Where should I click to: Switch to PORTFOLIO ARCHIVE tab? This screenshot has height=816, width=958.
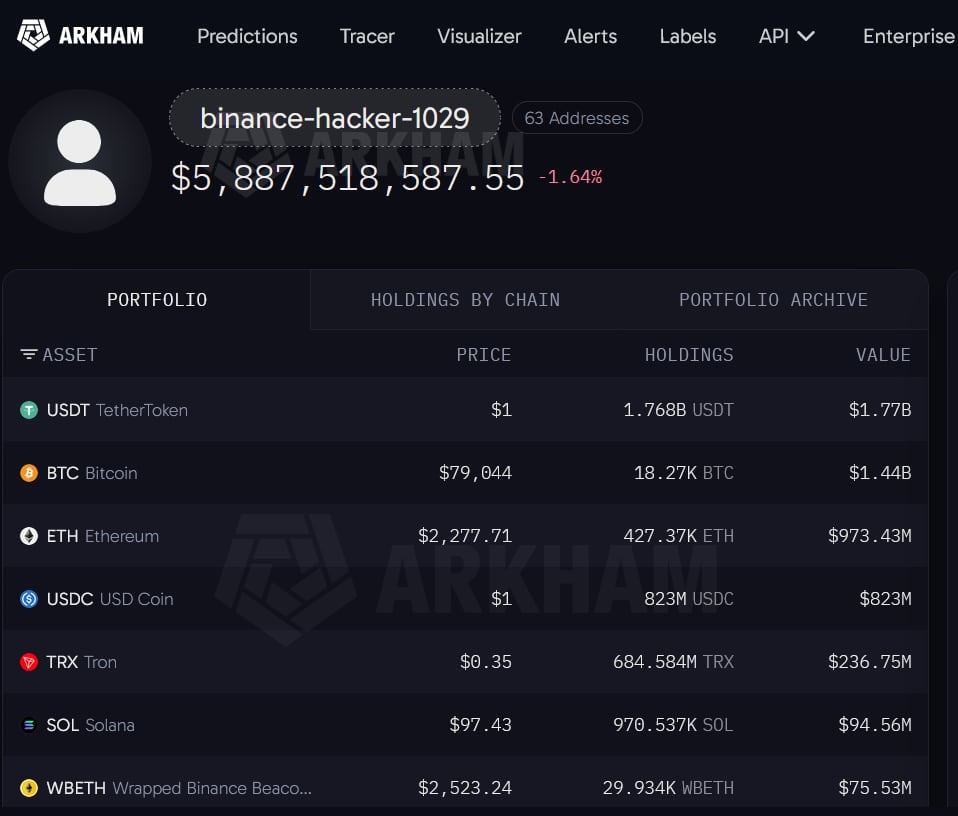point(773,299)
